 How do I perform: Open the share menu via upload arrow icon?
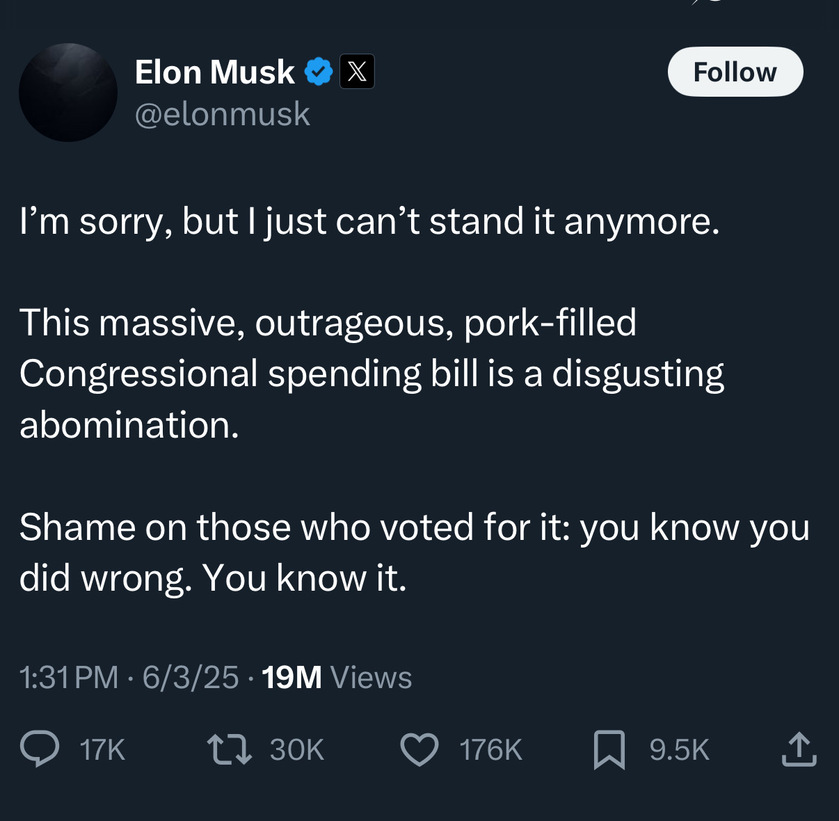799,749
